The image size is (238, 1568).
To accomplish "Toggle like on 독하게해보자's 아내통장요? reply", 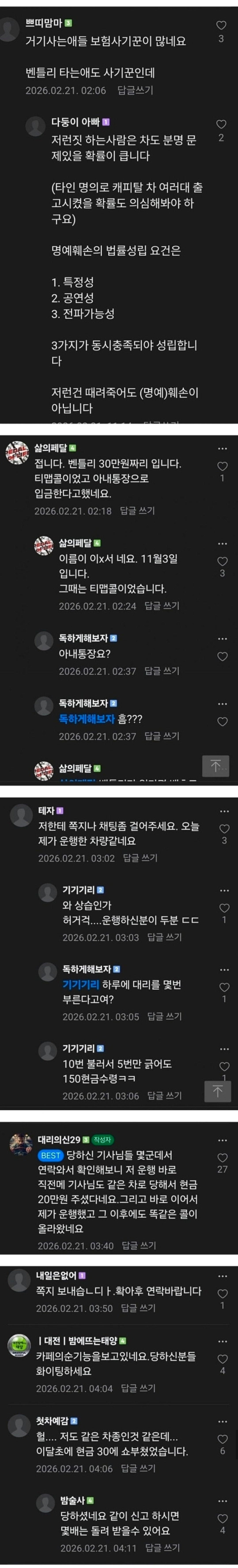I will (222, 656).
